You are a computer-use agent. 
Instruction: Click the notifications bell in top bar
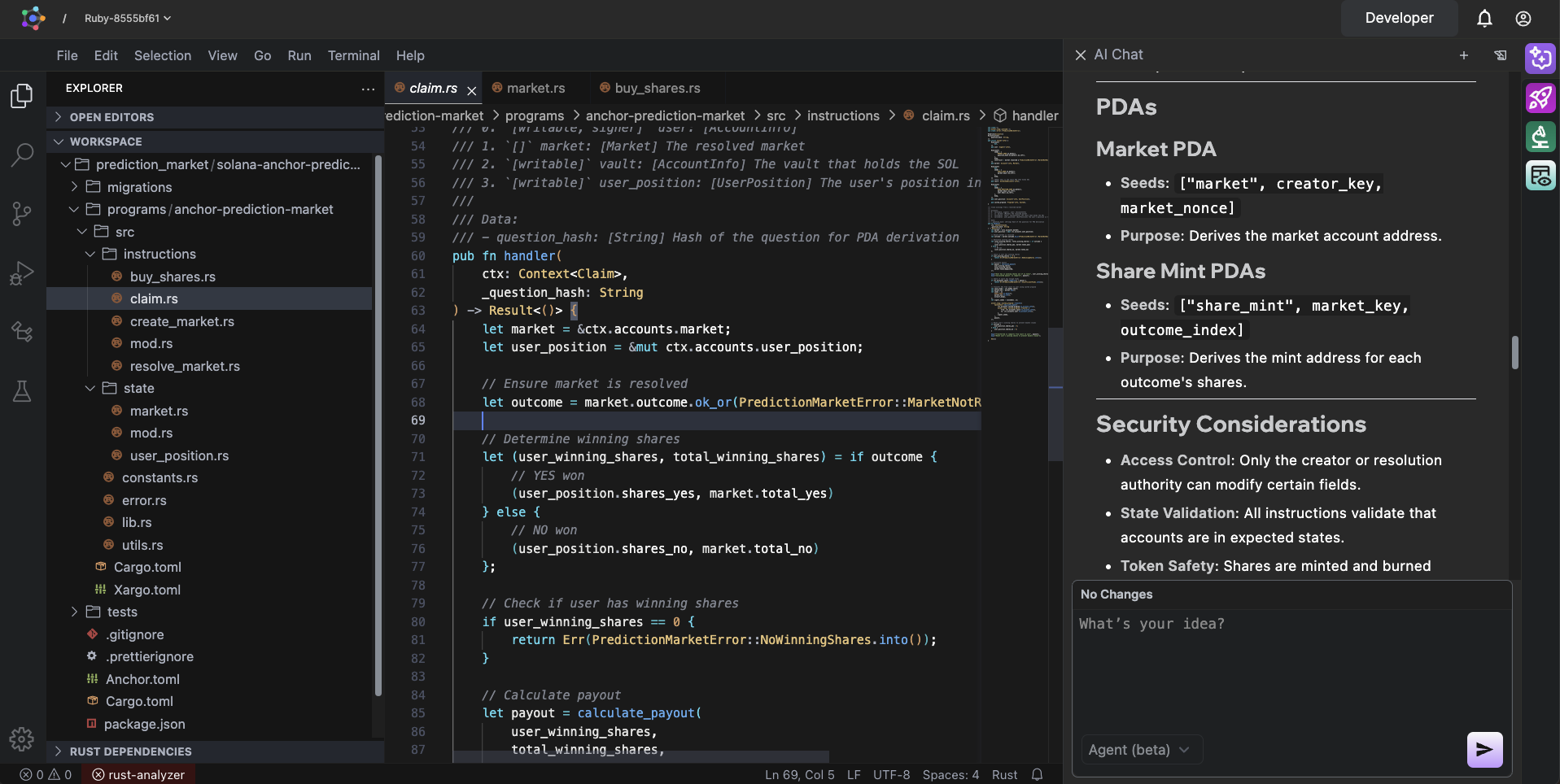pos(1484,19)
